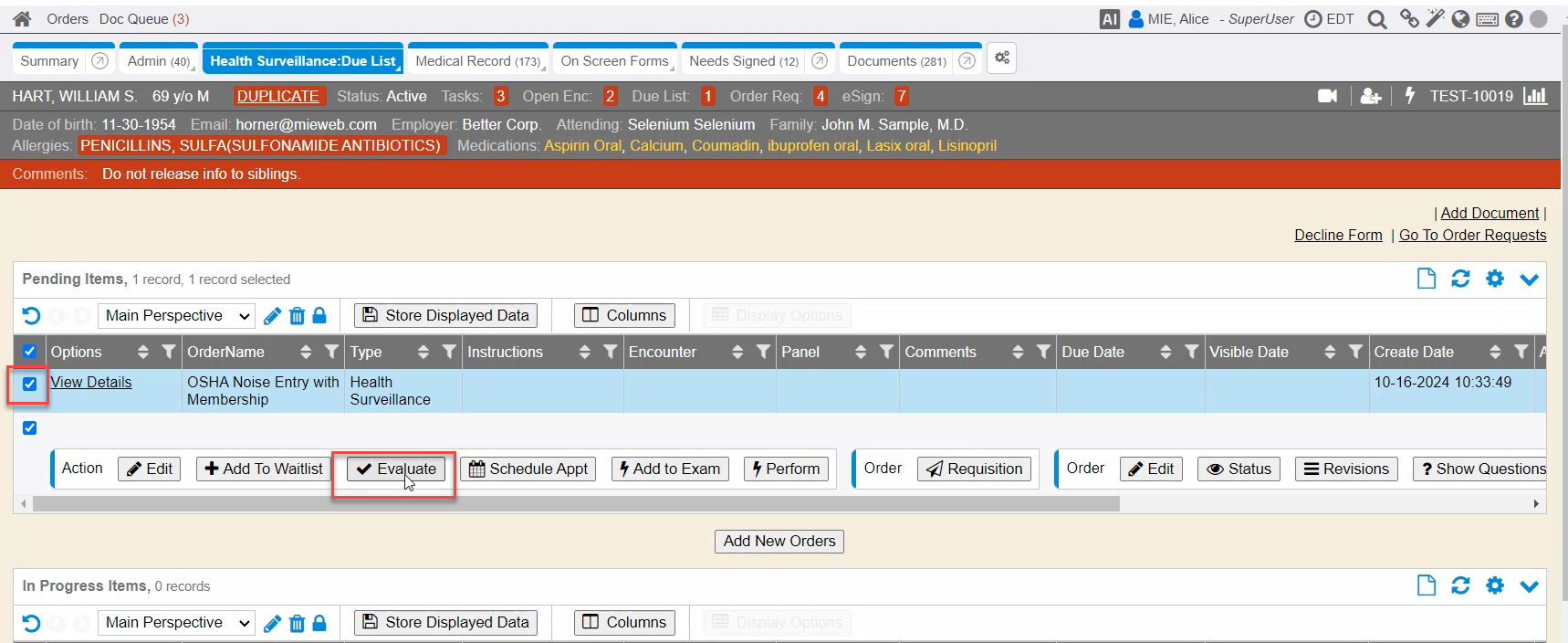The image size is (1568, 643).
Task: Delete perspective using Pending Items trash icon
Action: (x=297, y=316)
